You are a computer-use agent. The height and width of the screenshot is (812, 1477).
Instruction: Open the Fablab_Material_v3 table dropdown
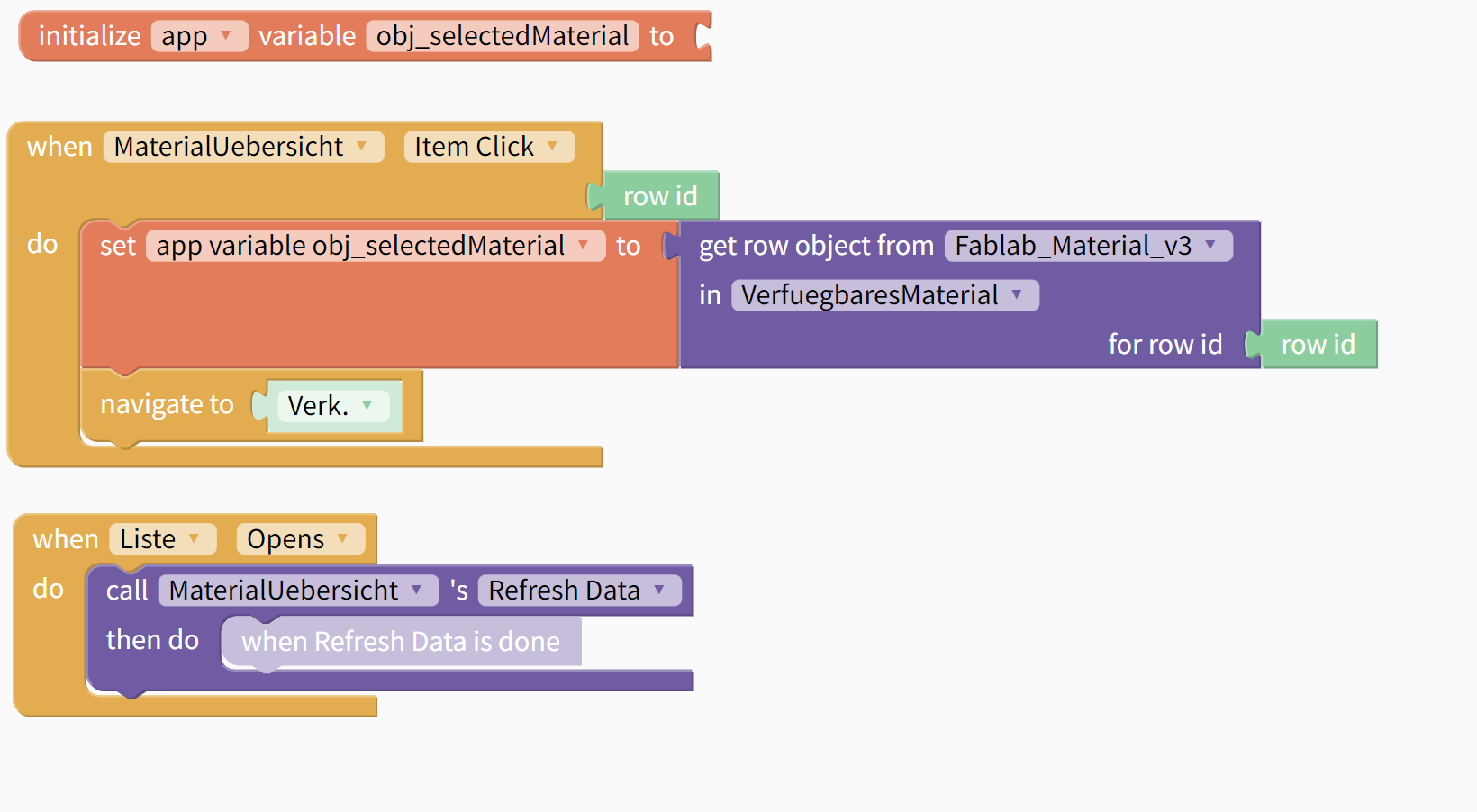click(1087, 246)
